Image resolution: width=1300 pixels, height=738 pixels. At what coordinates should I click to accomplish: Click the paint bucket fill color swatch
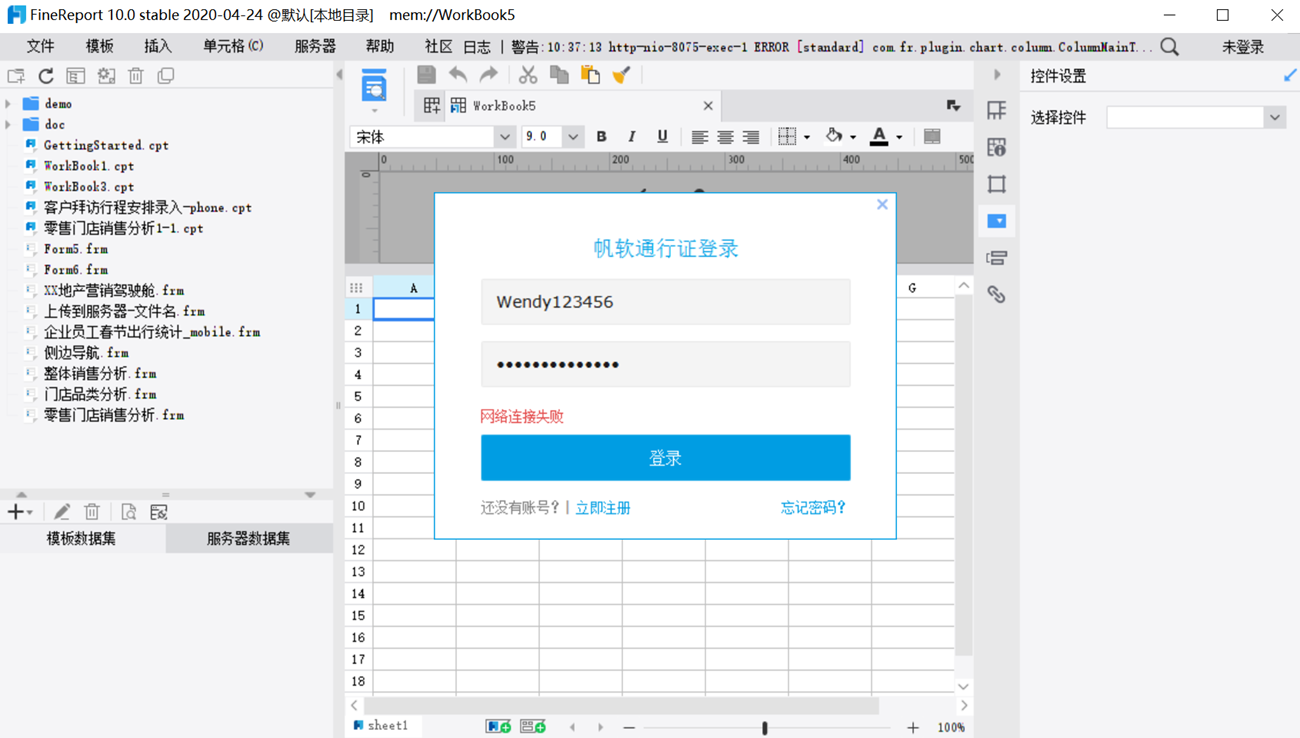tap(834, 136)
